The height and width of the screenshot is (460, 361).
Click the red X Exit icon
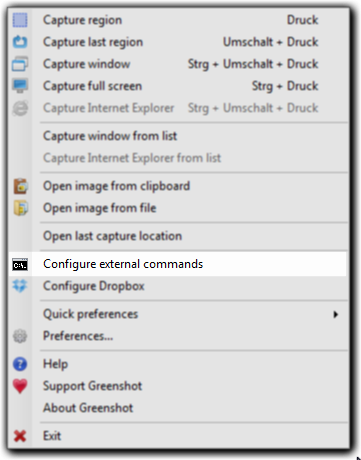point(20,436)
